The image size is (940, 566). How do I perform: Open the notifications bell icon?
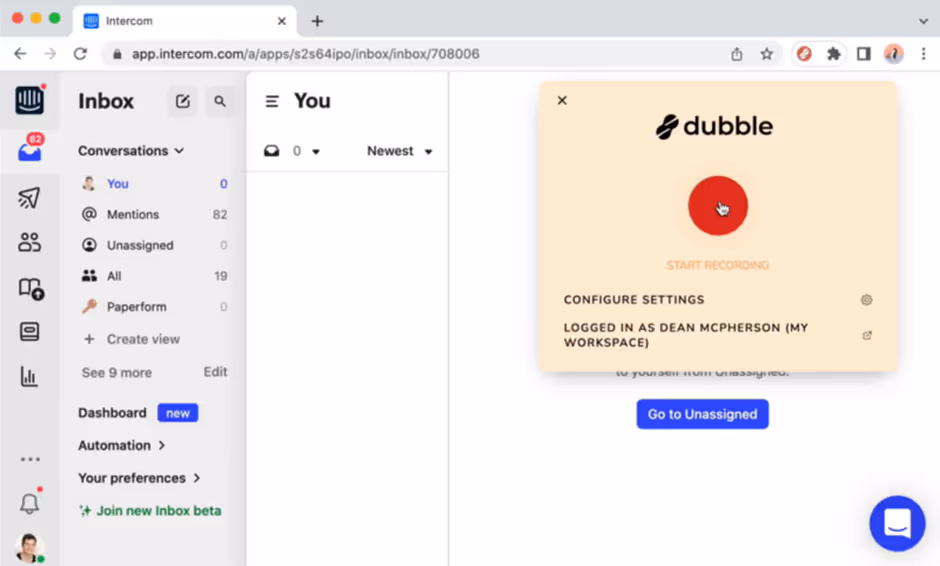(29, 503)
